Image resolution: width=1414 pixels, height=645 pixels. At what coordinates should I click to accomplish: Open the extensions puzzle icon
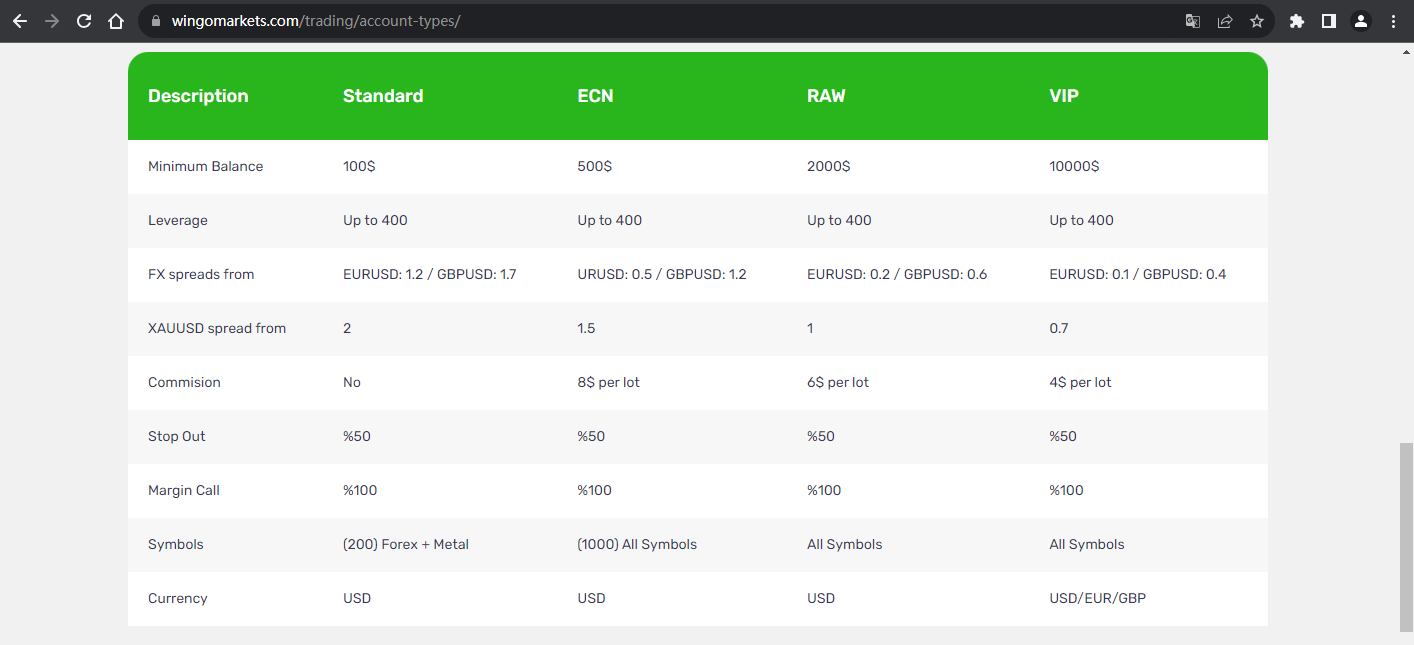(1297, 21)
